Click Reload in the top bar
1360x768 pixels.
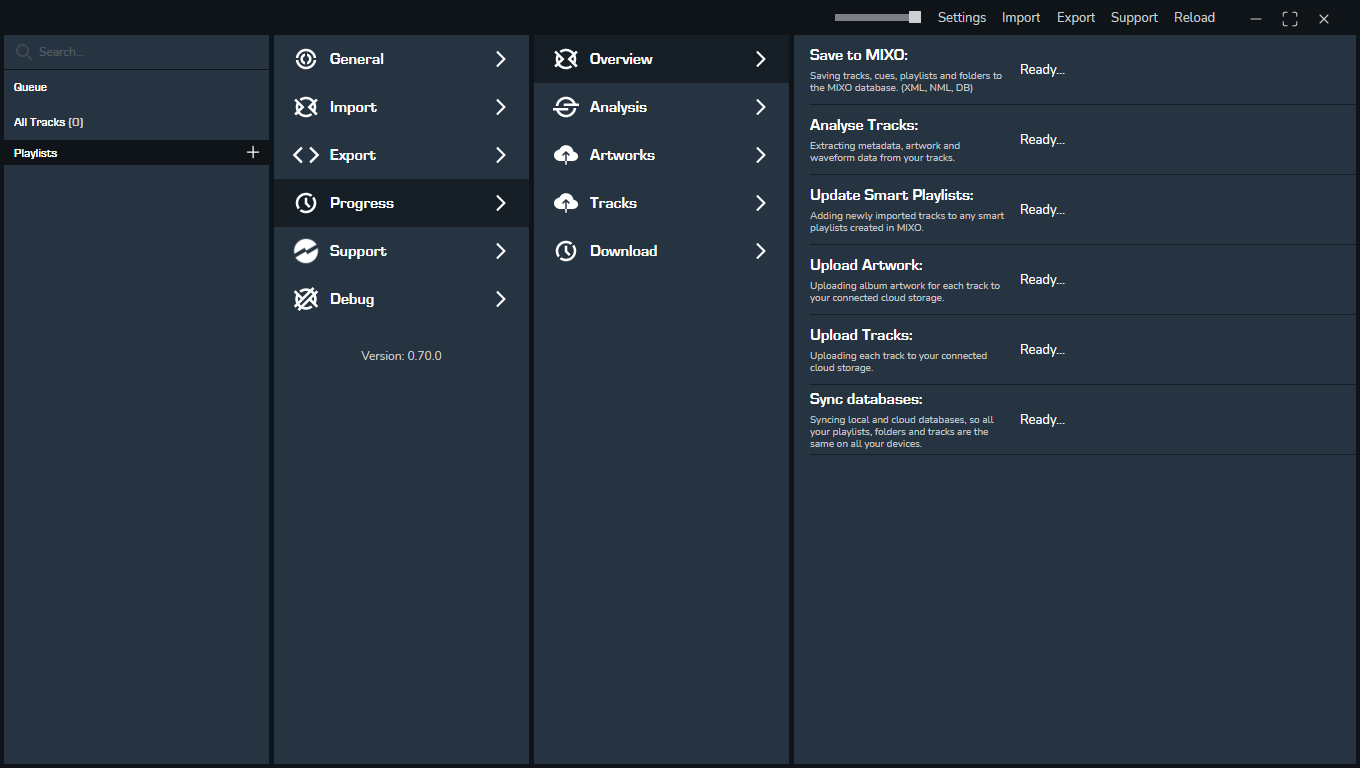coord(1194,18)
